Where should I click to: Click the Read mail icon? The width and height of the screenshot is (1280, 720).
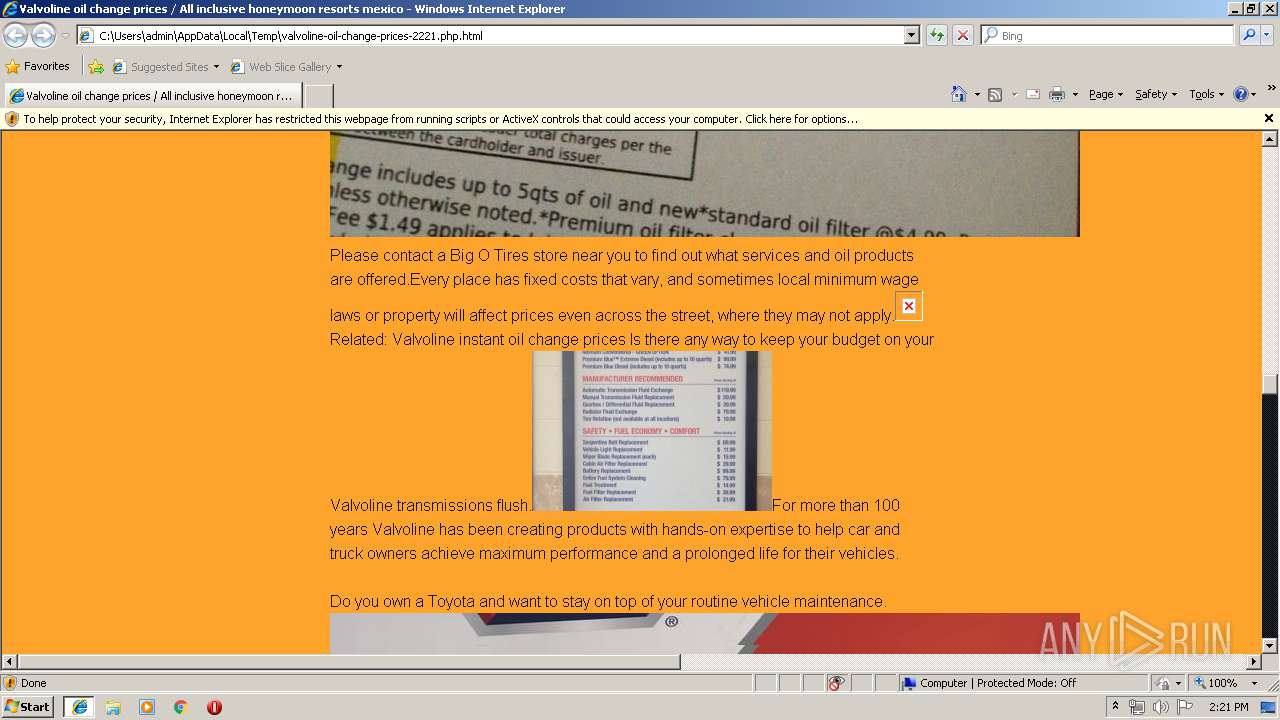tap(1033, 94)
